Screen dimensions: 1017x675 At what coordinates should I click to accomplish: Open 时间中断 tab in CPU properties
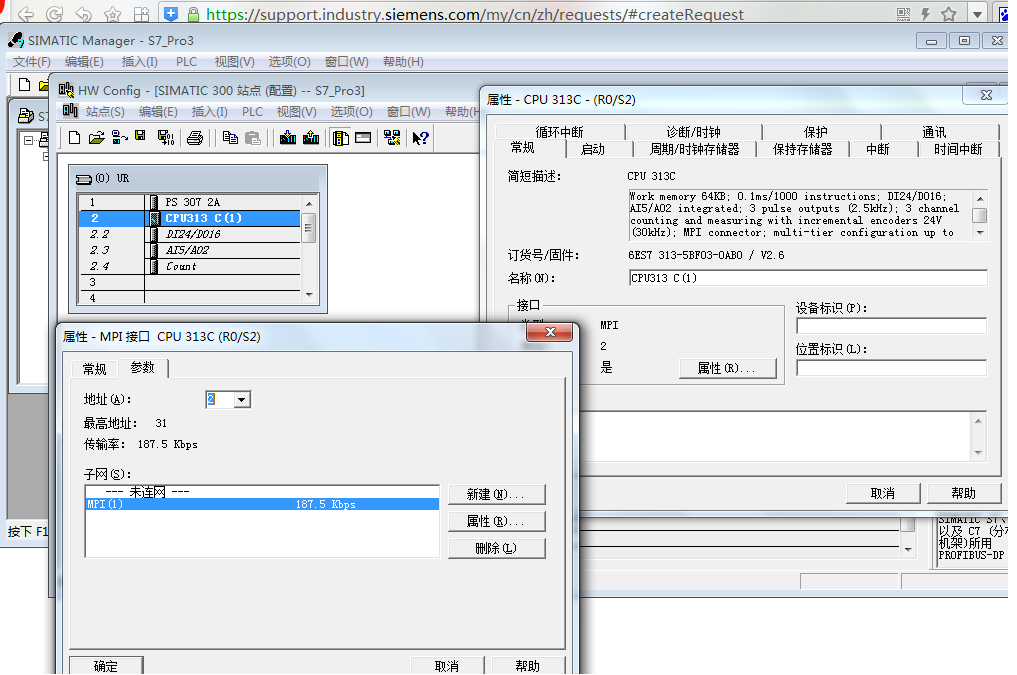coord(958,149)
